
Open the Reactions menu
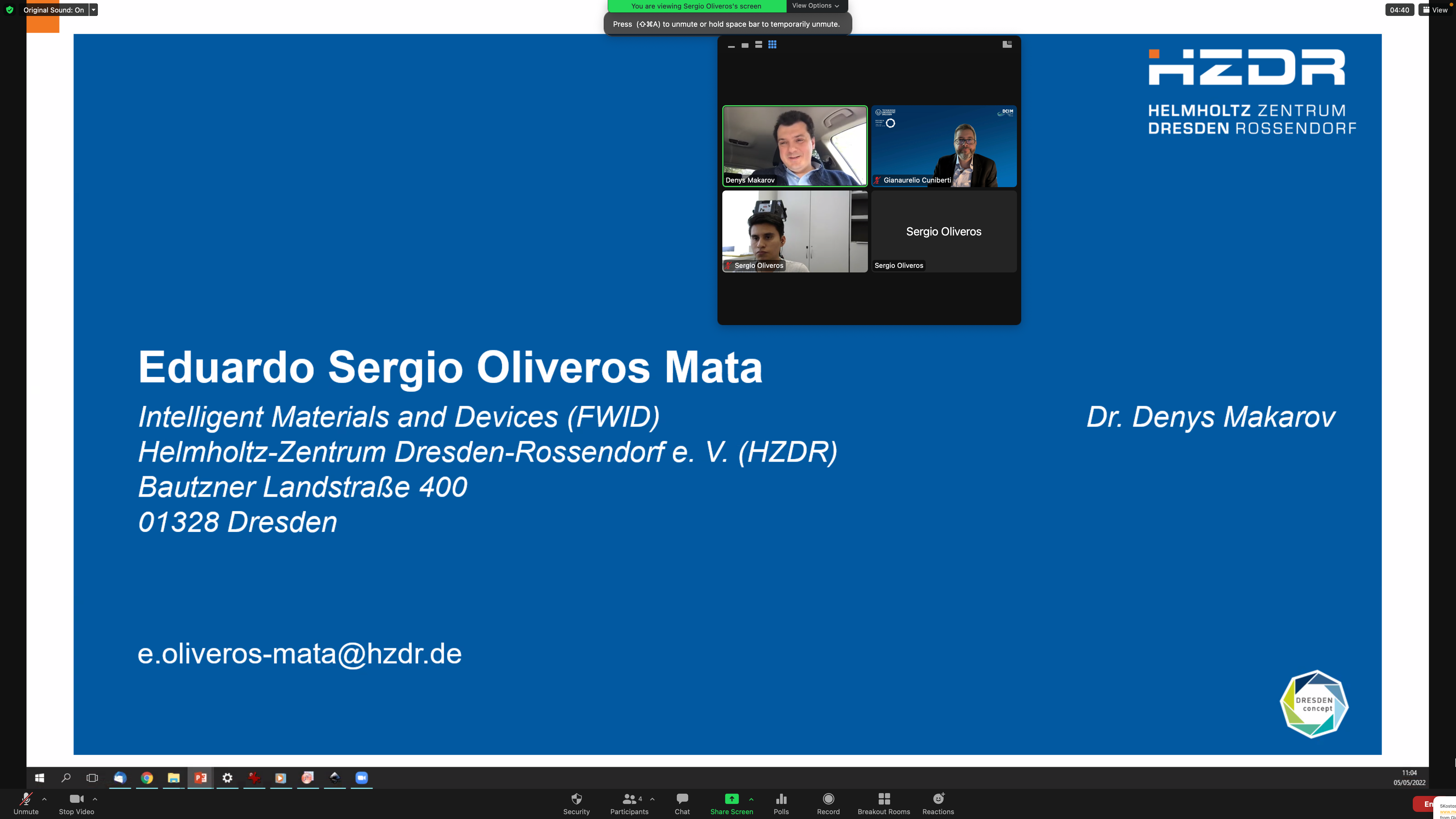tap(938, 804)
